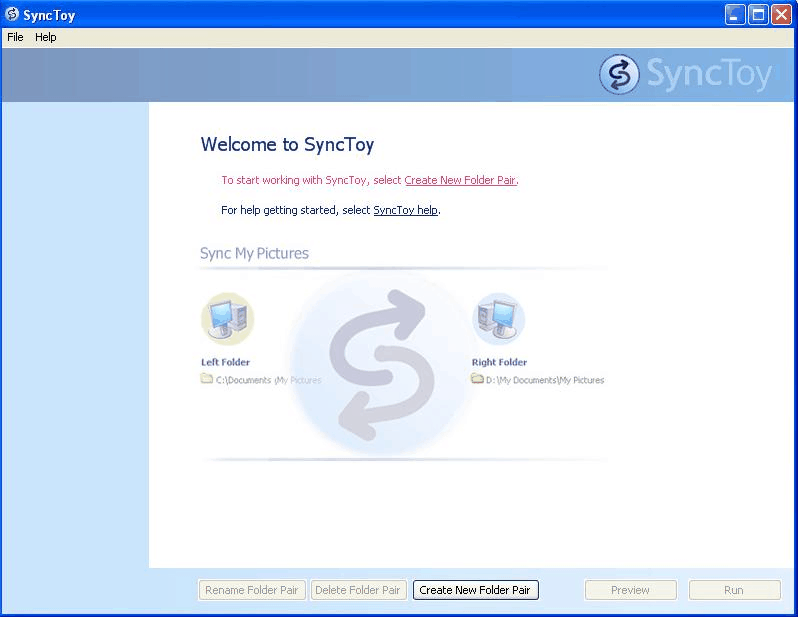Open the File menu
Image resolution: width=798 pixels, height=617 pixels.
pos(15,37)
